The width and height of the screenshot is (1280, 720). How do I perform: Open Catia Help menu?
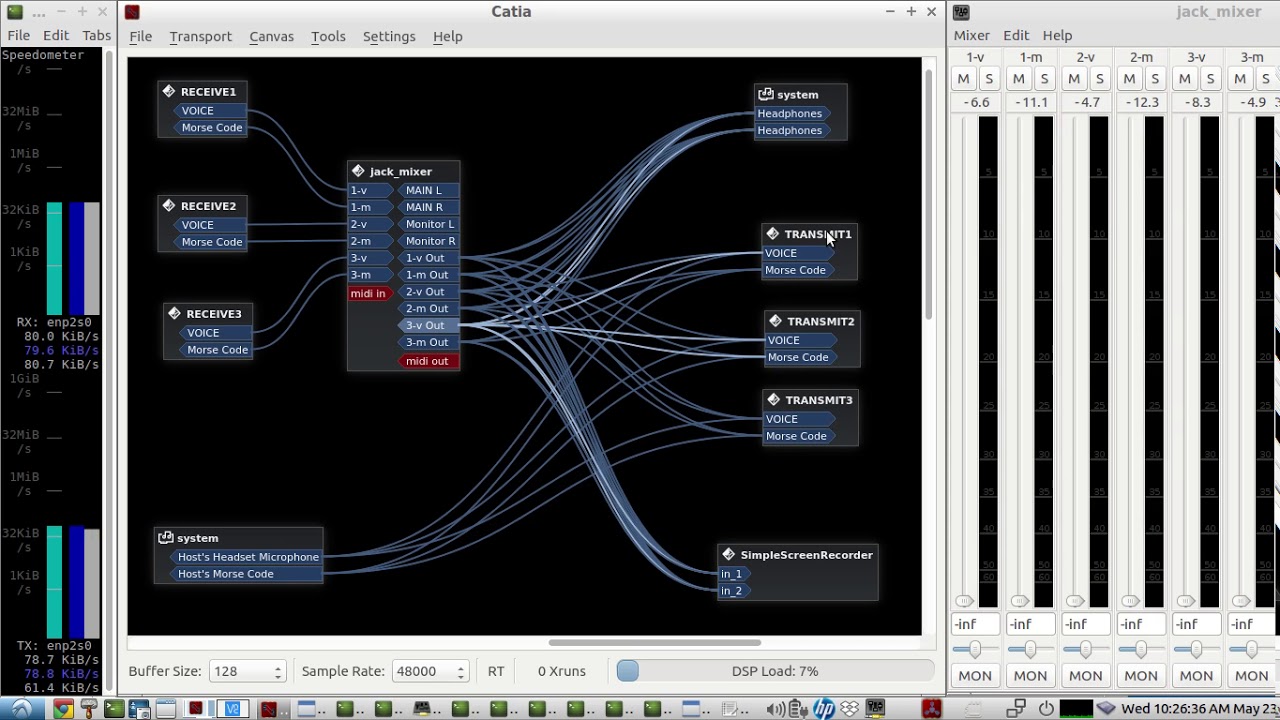tap(447, 36)
